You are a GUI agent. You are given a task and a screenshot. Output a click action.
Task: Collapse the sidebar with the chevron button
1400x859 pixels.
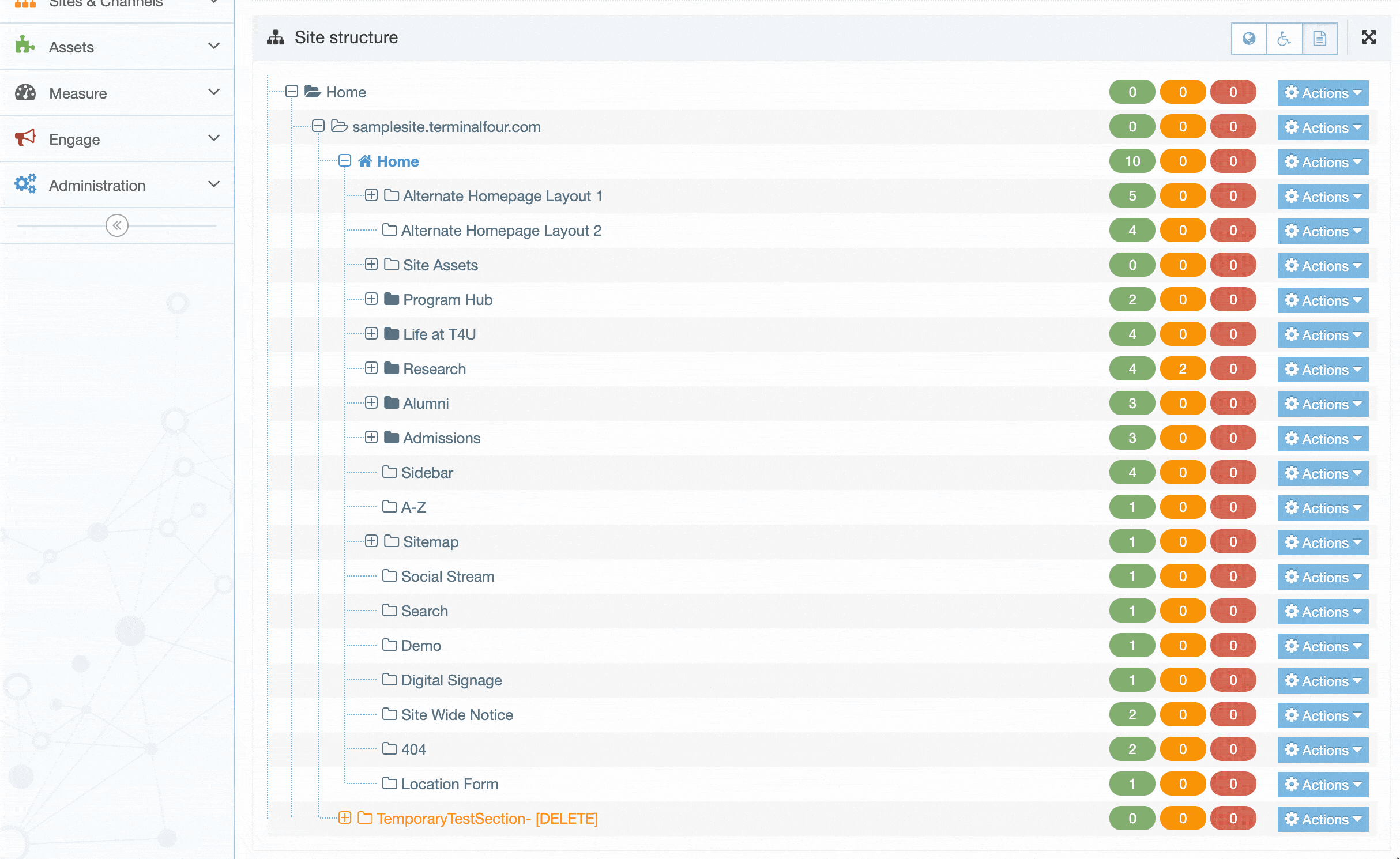(117, 225)
